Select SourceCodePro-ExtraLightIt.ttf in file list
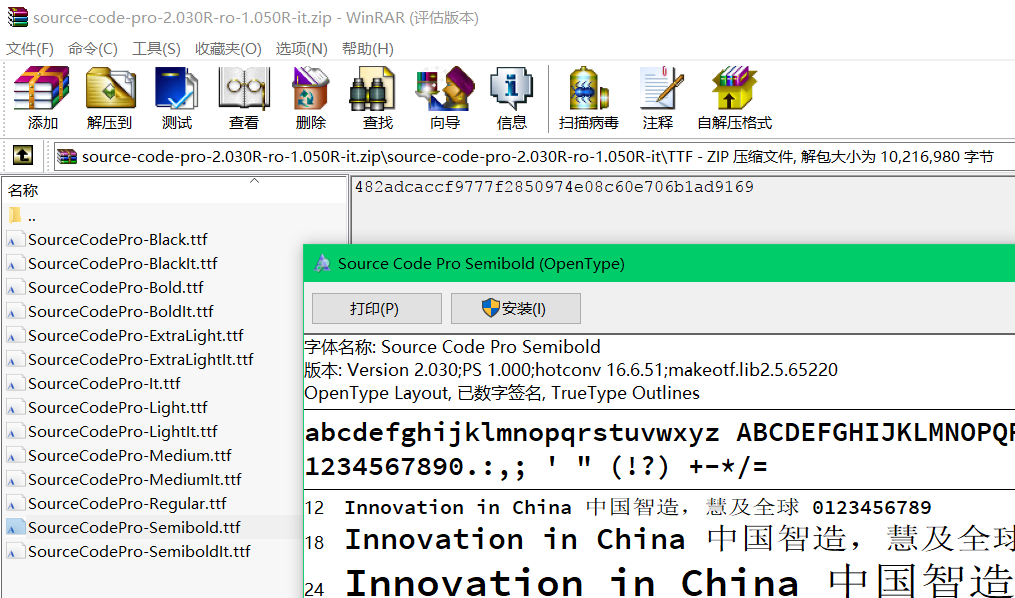This screenshot has height=598, width=1015. (140, 359)
